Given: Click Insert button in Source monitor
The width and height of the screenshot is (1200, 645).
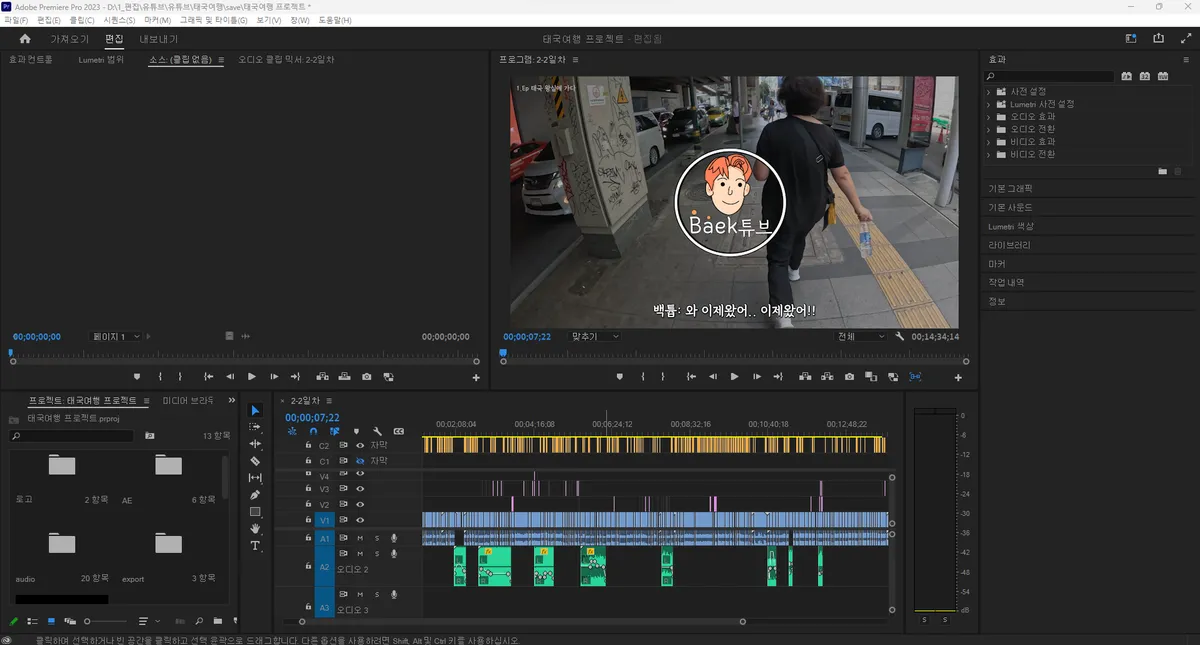Looking at the screenshot, I should pyautogui.click(x=323, y=377).
